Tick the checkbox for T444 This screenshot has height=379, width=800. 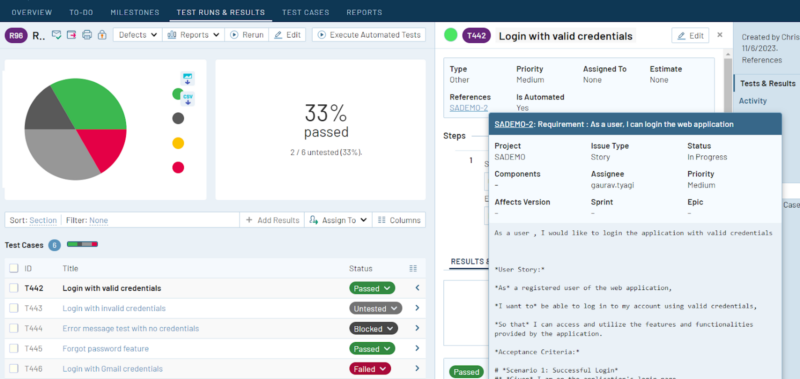pyautogui.click(x=14, y=329)
